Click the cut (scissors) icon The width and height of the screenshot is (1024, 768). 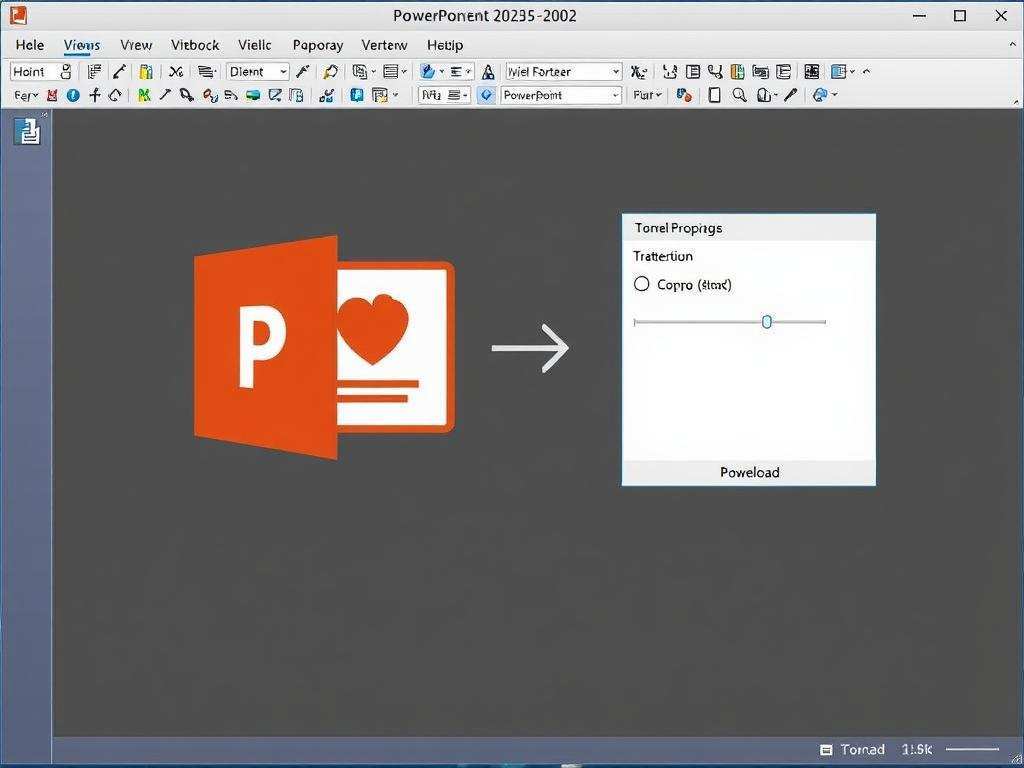(175, 71)
